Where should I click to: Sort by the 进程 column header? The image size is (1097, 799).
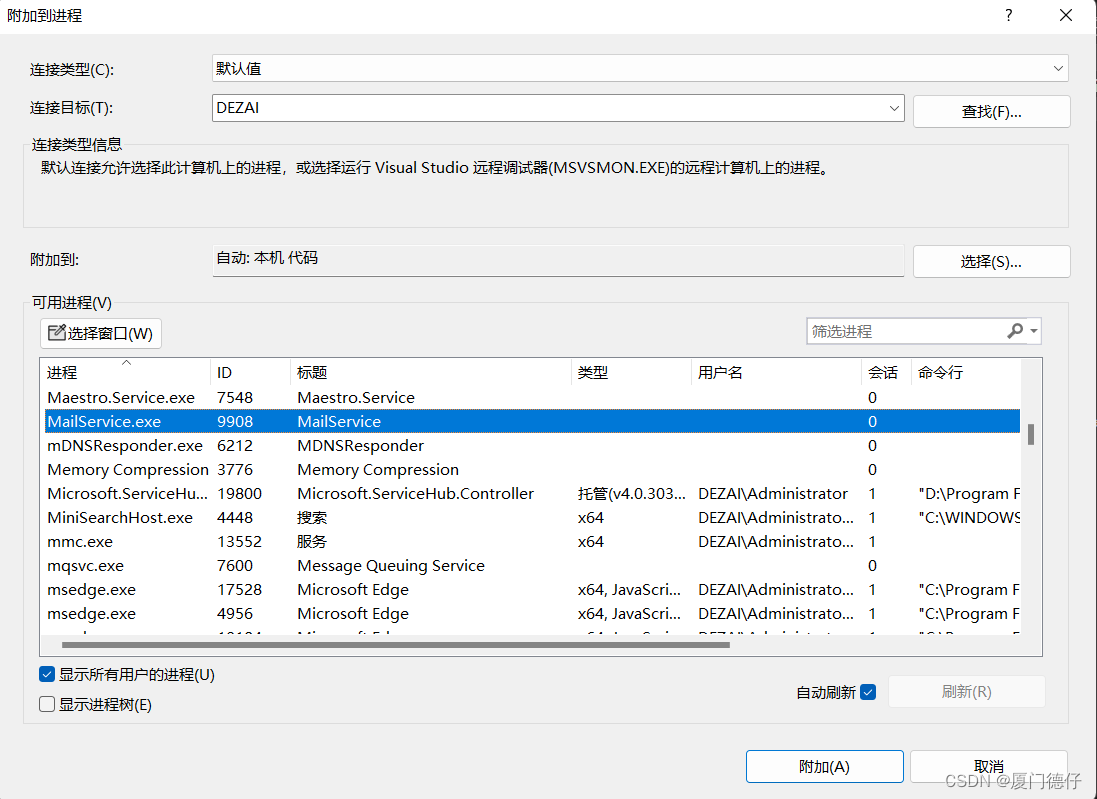point(127,372)
